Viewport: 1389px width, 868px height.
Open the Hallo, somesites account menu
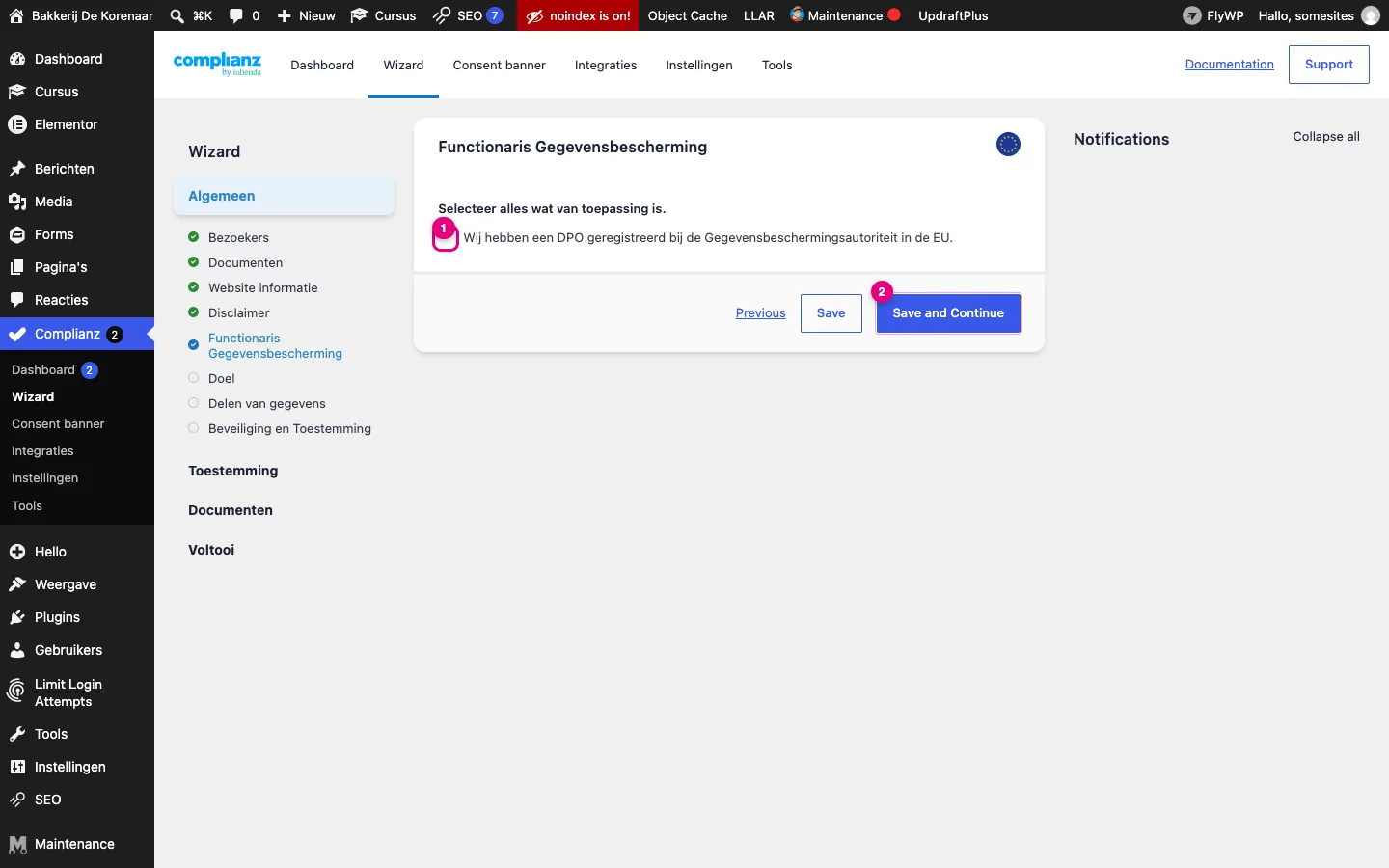[x=1319, y=15]
